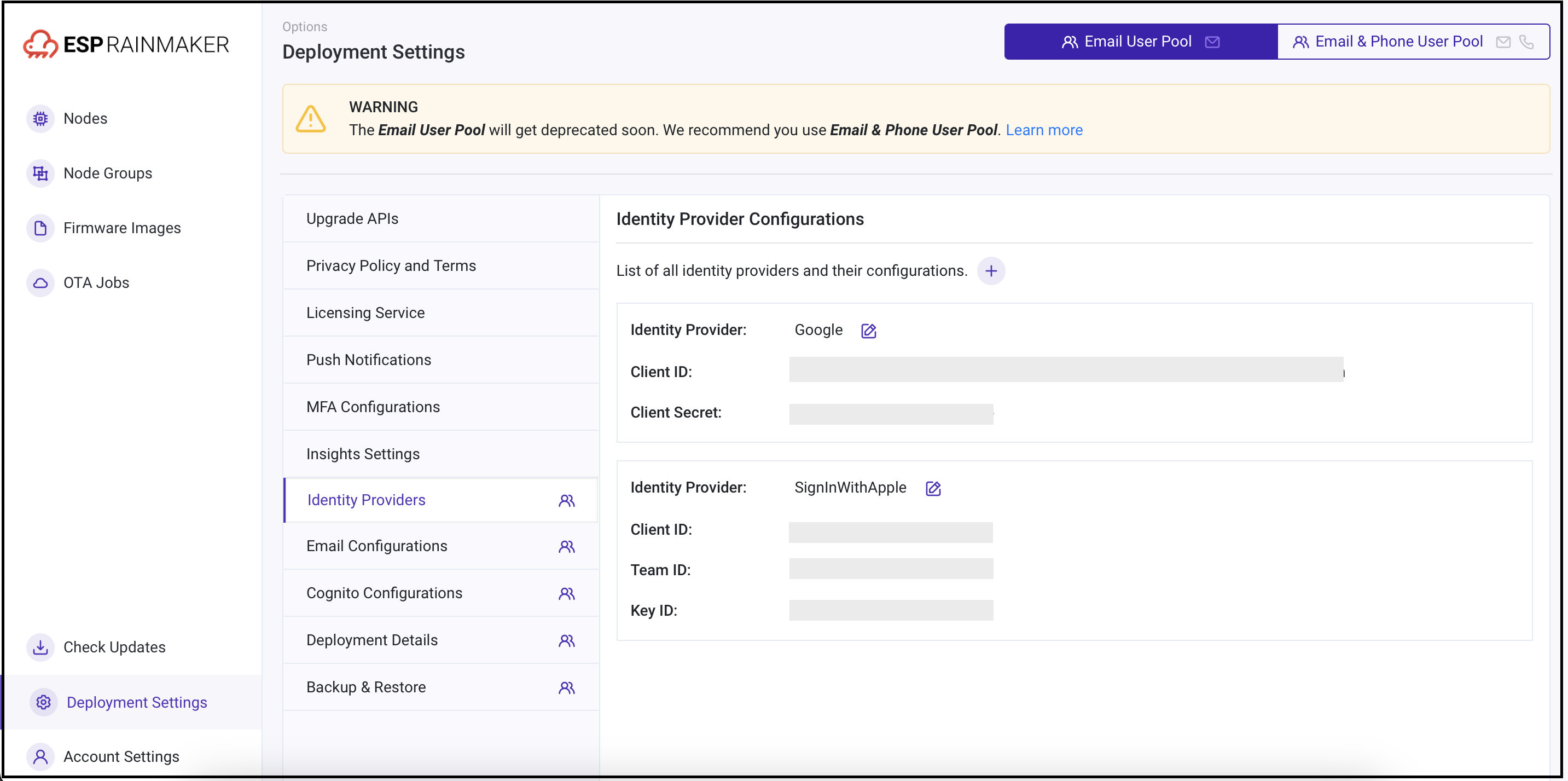Click the Firmware Images file icon

40,228
